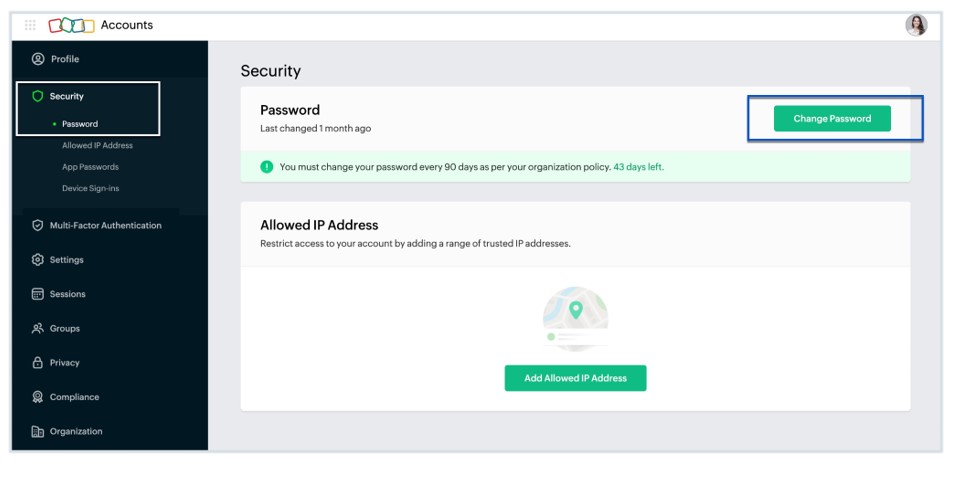Click the Add Allowed IP Address button
The width and height of the screenshot is (973, 477).
pos(575,378)
